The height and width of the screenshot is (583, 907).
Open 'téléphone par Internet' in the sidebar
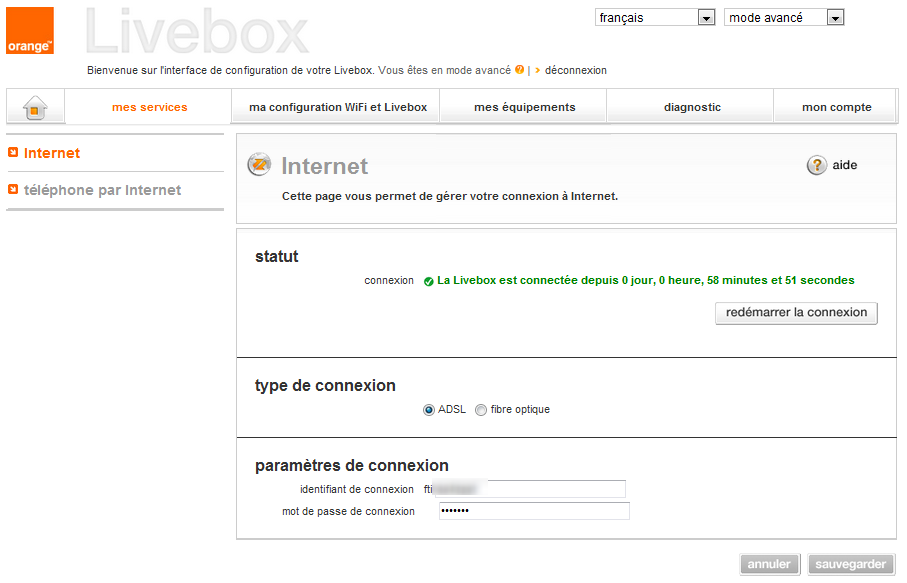[x=102, y=190]
